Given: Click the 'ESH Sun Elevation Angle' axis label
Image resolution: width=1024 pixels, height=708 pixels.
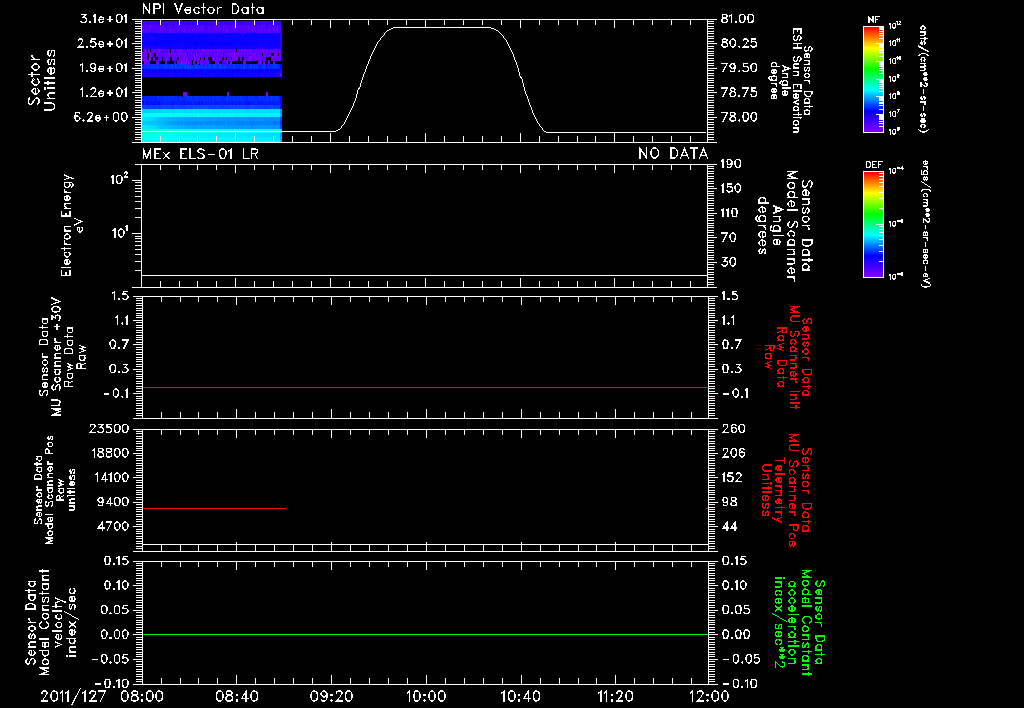Looking at the screenshot, I should pos(791,80).
